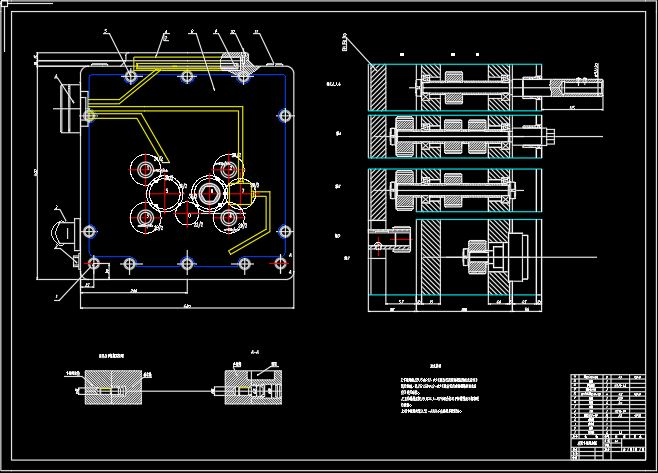Select the yellow square around the right gear
This screenshot has height=473, width=658.
point(241,193)
